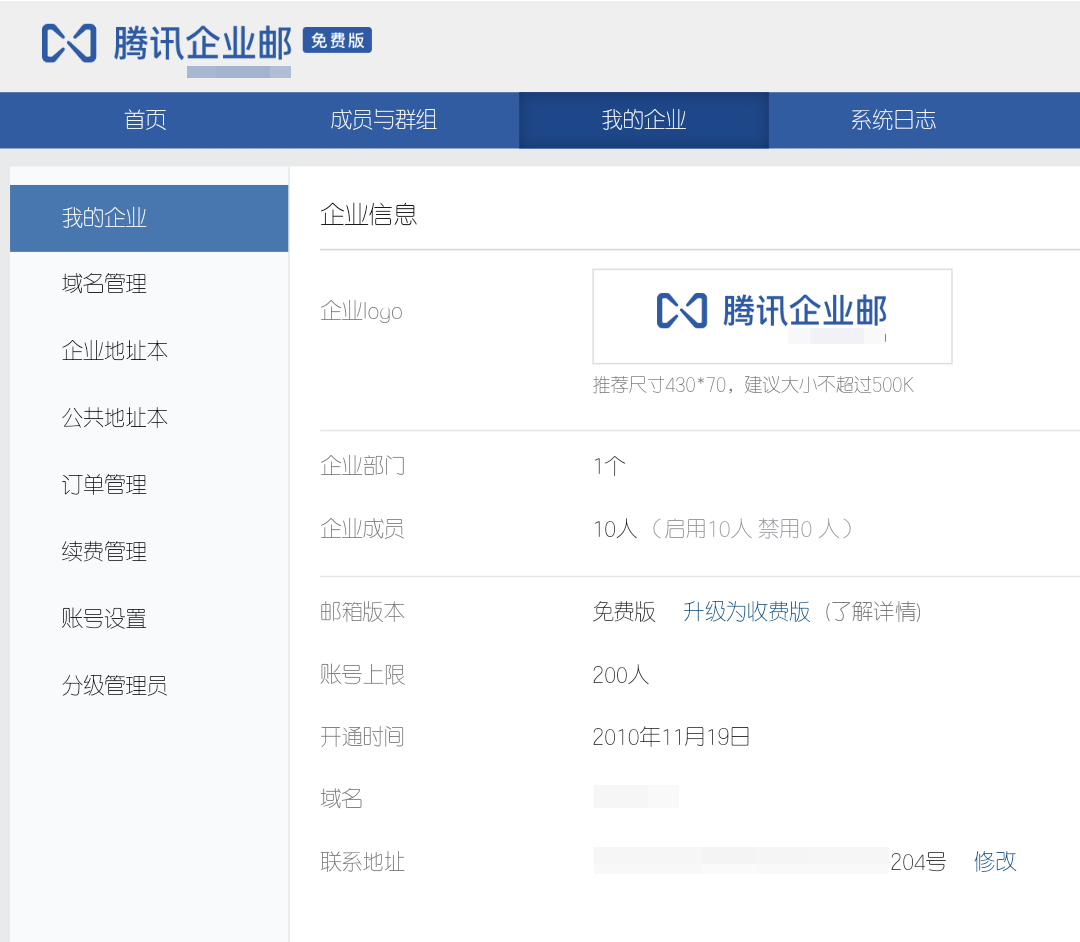Click the account limit value 200人
The image size is (1080, 942).
click(x=621, y=675)
